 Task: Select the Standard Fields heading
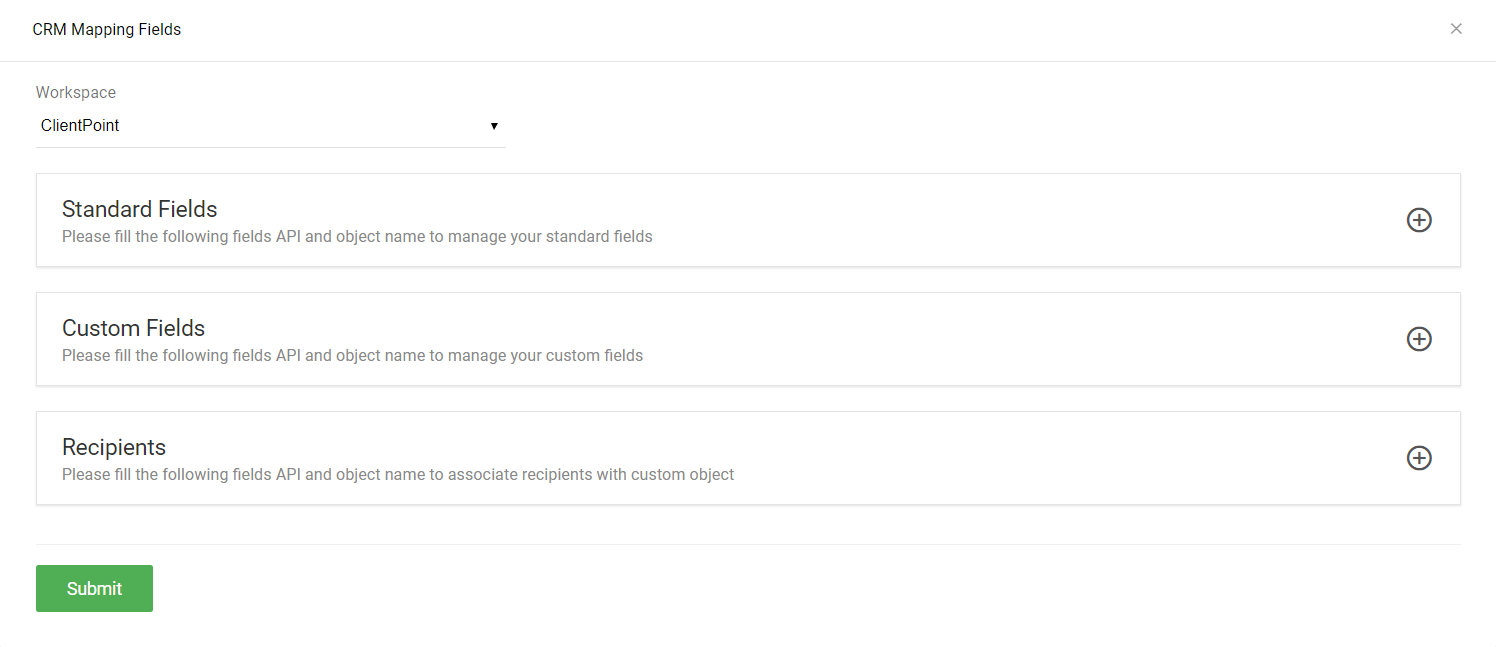click(x=140, y=209)
